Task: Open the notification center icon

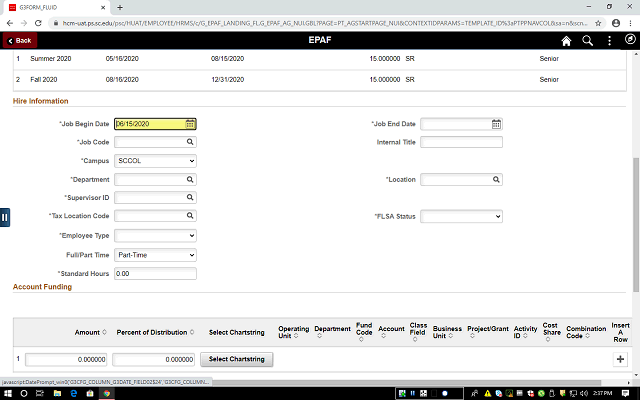Action: click(x=625, y=393)
